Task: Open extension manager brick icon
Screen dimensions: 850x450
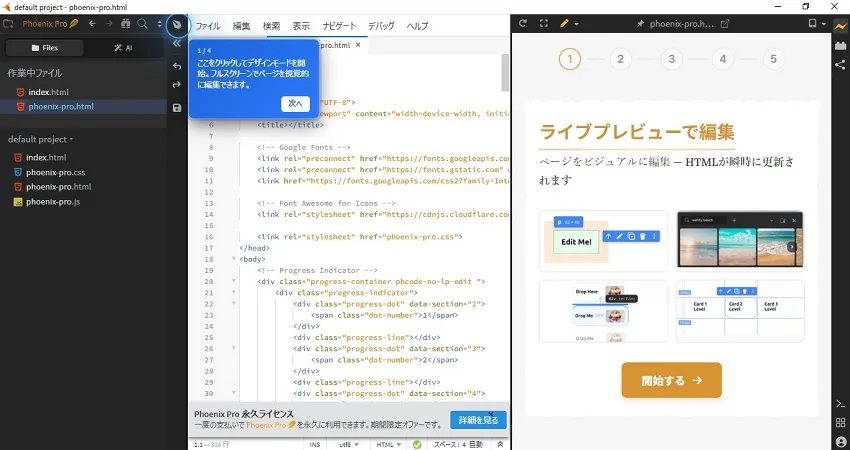Action: 841,46
